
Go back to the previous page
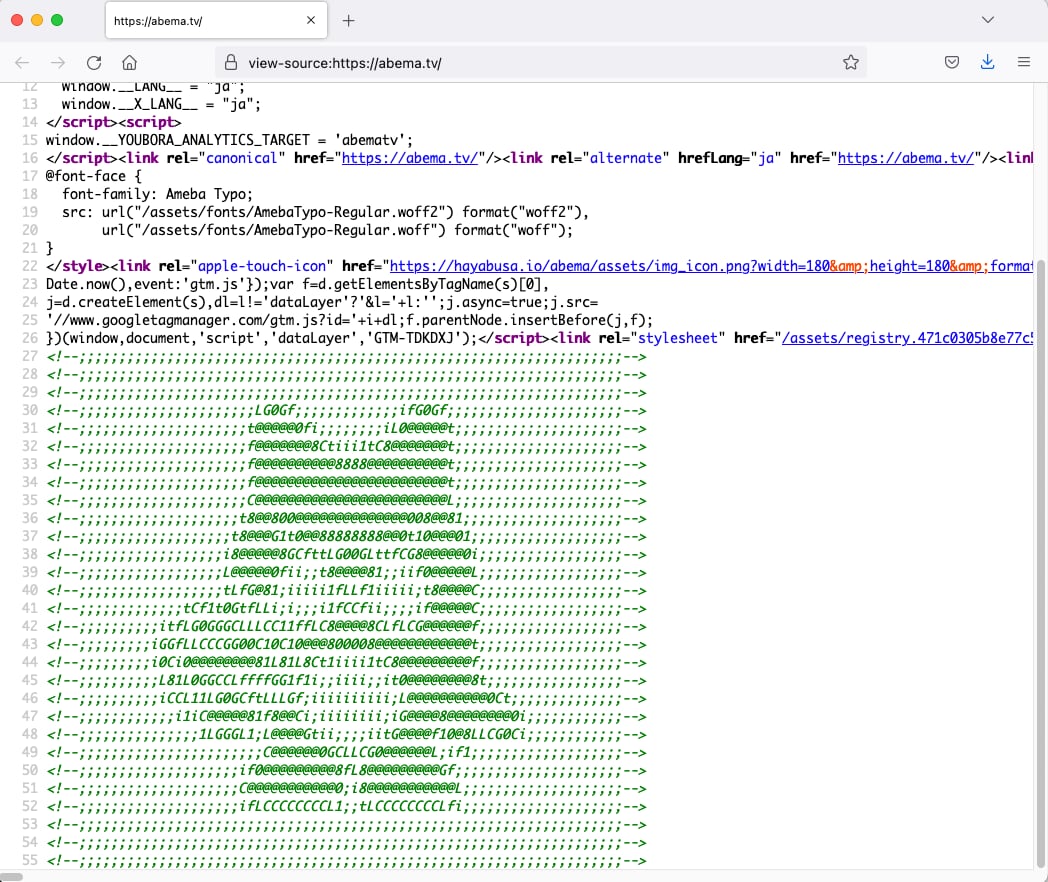[x=22, y=63]
